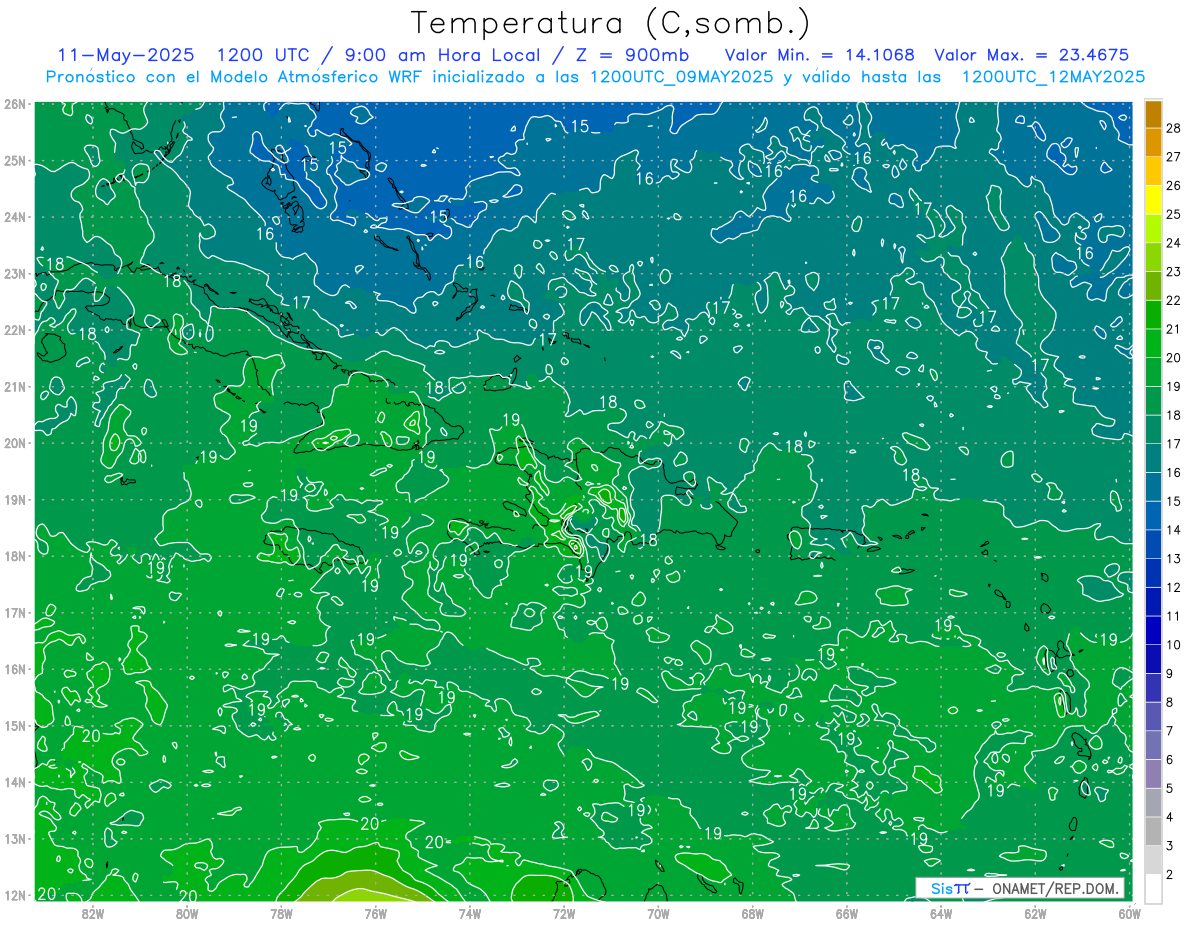Click the 76W longitude axis label
Viewport: 1200px width, 927px height.
click(375, 913)
